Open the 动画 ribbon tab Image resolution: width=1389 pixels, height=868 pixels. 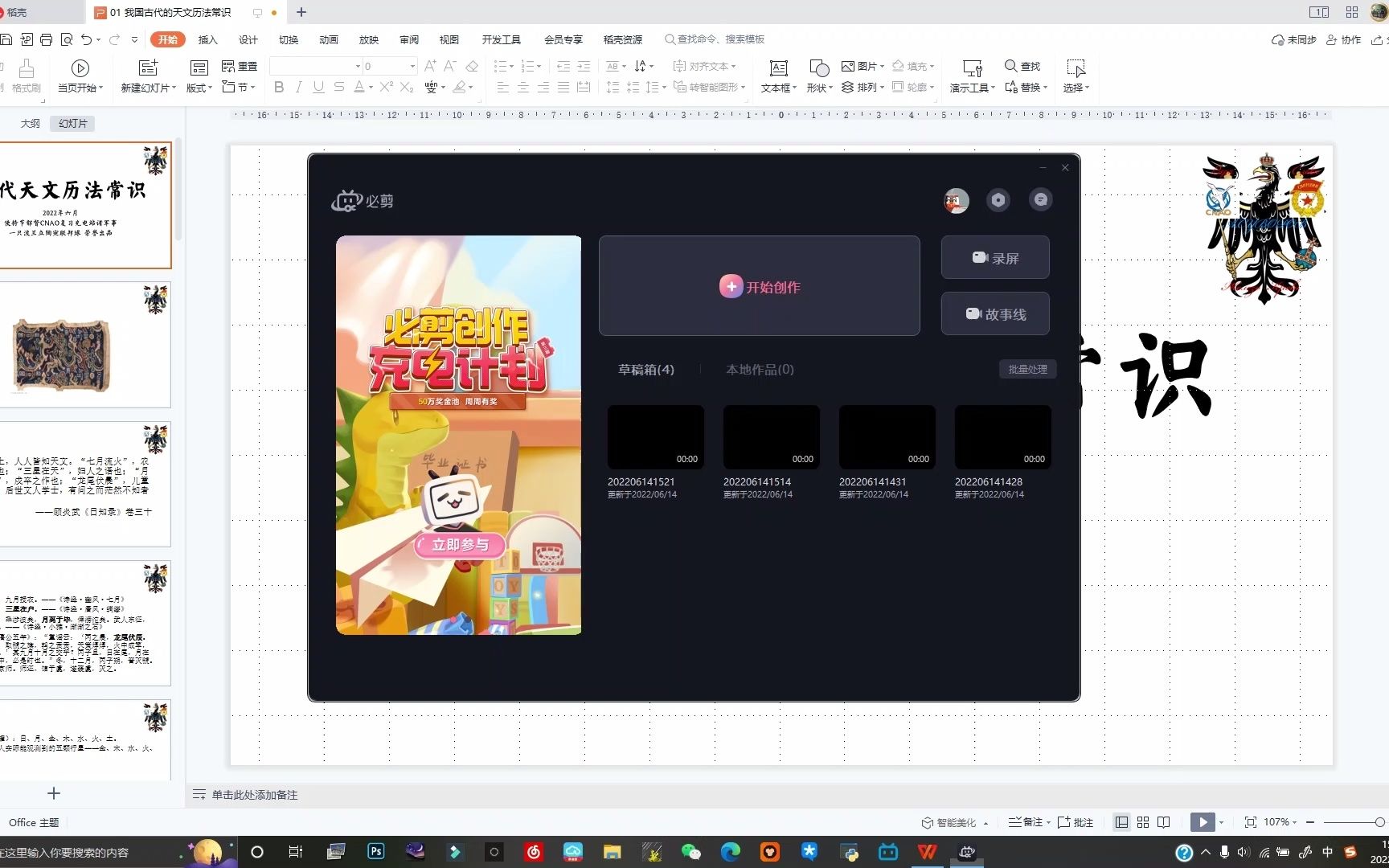click(329, 39)
